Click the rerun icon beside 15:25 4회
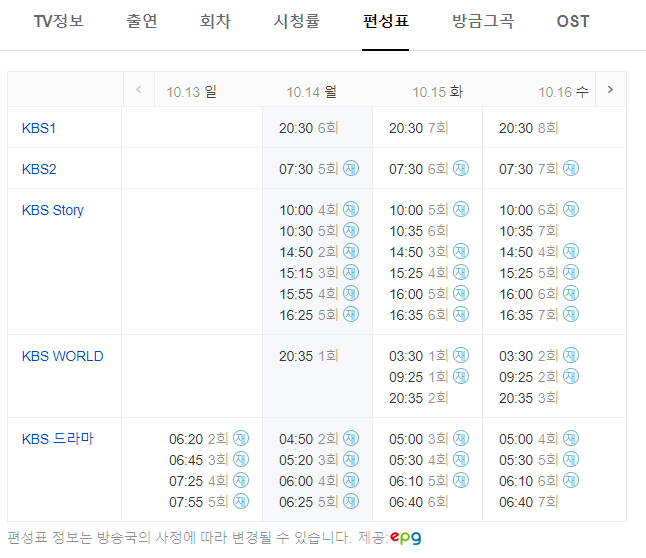646x558 pixels. [461, 272]
